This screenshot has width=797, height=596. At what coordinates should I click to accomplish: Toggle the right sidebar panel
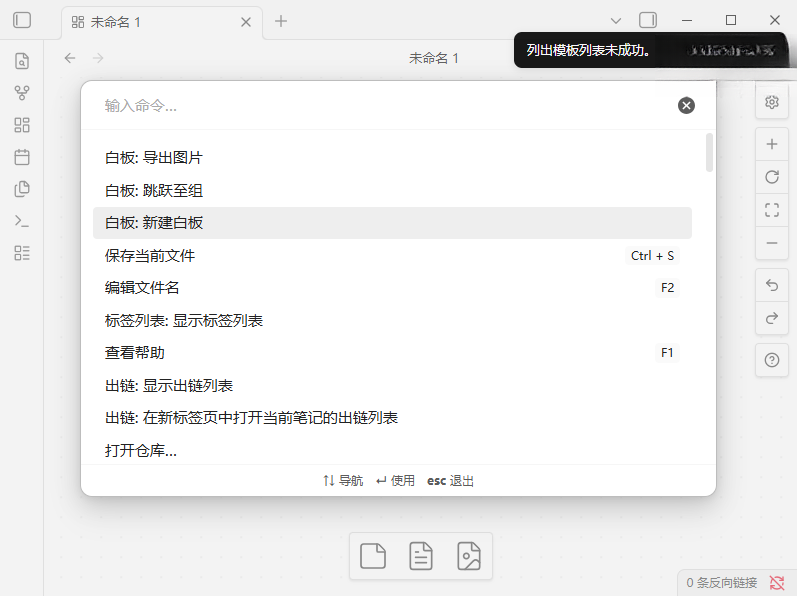coord(648,20)
